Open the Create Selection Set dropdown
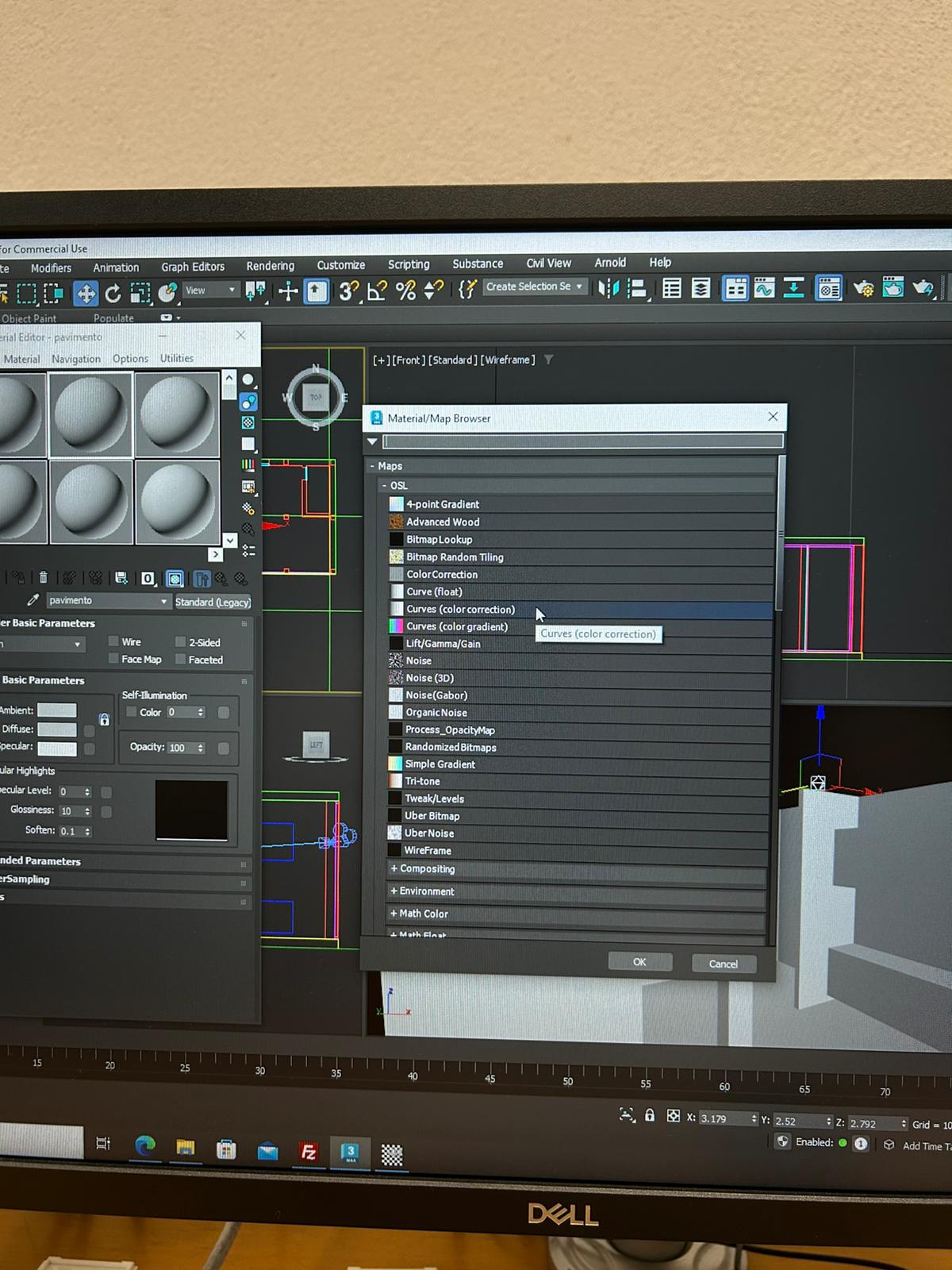 click(x=579, y=287)
